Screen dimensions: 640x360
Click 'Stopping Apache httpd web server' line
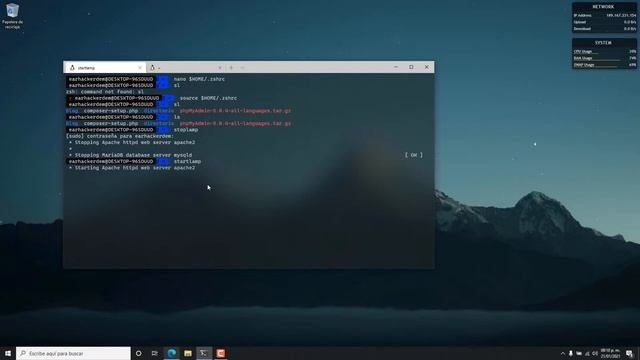[132, 142]
